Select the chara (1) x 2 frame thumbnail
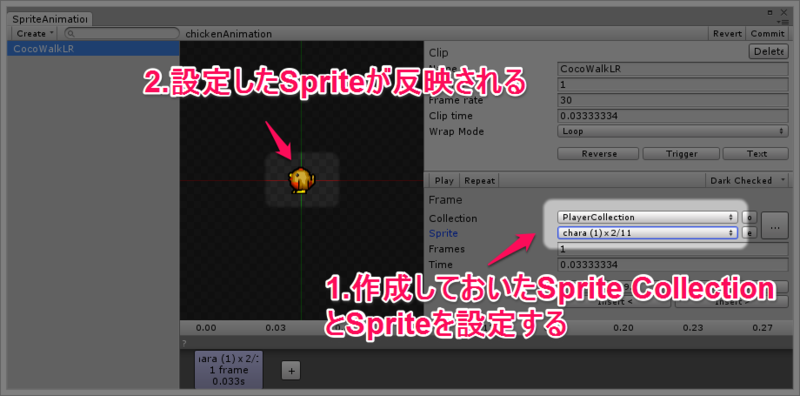 (229, 370)
